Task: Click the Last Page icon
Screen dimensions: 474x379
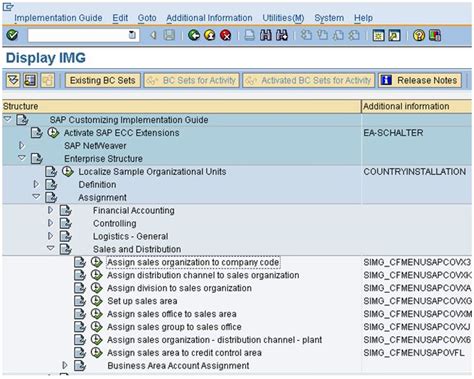Action: (x=354, y=35)
